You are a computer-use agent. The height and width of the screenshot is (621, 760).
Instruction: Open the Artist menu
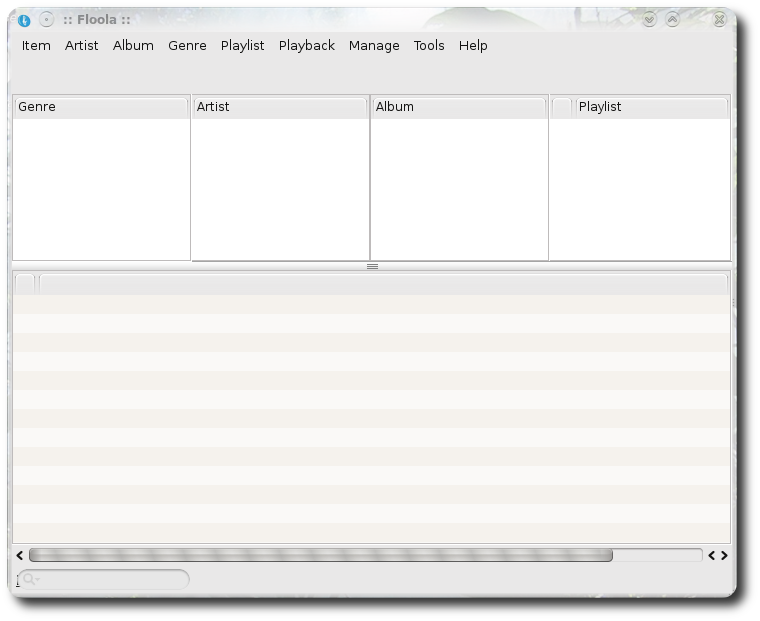coord(81,46)
